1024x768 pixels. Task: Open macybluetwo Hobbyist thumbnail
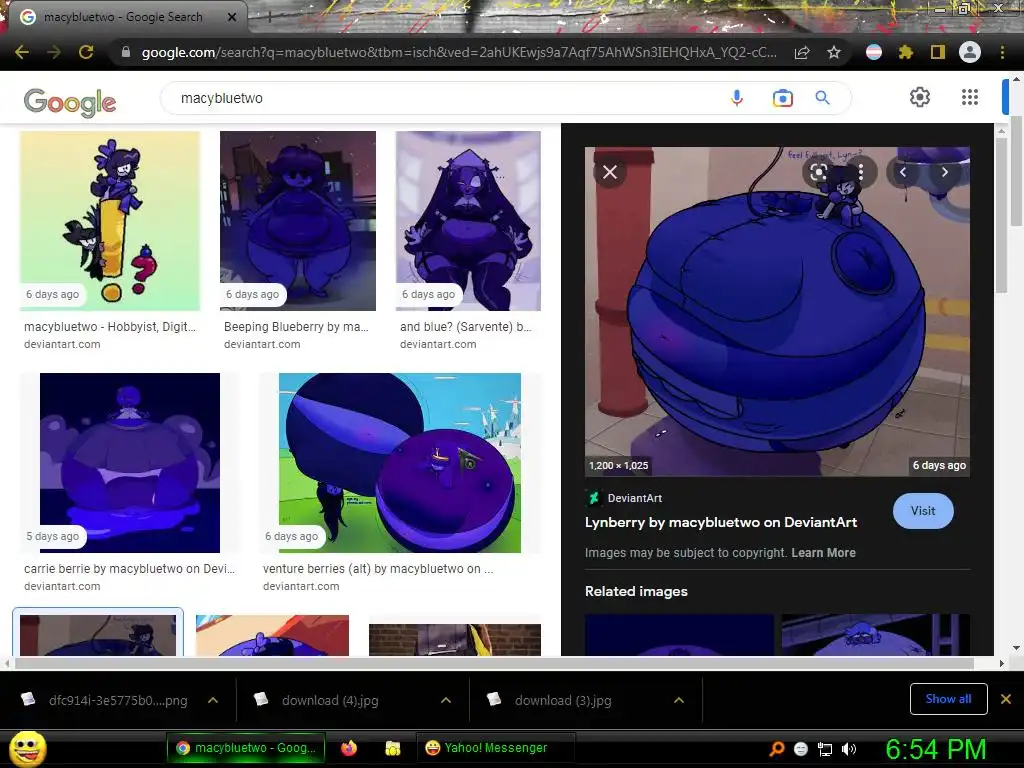click(110, 221)
